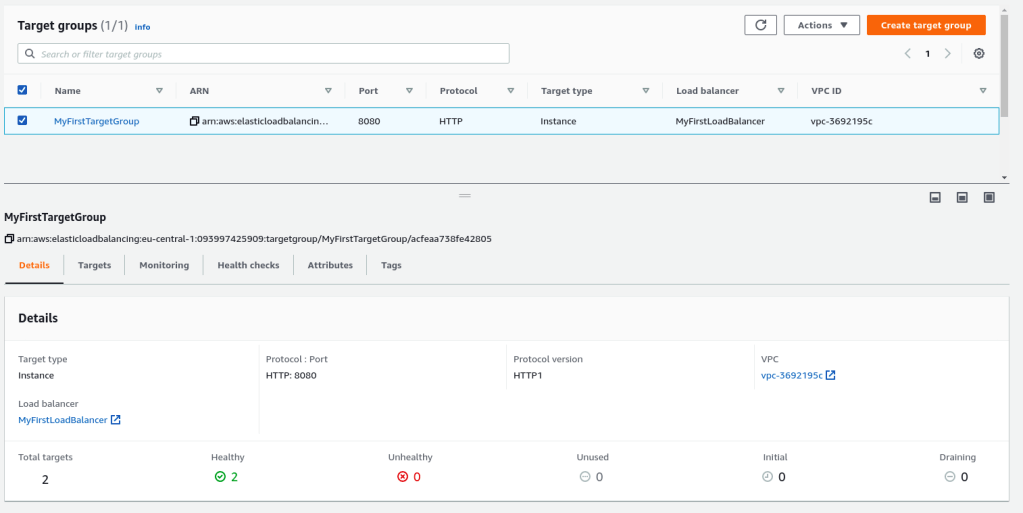Sort by Protocol column arrow
This screenshot has height=513, width=1023.
(x=510, y=91)
